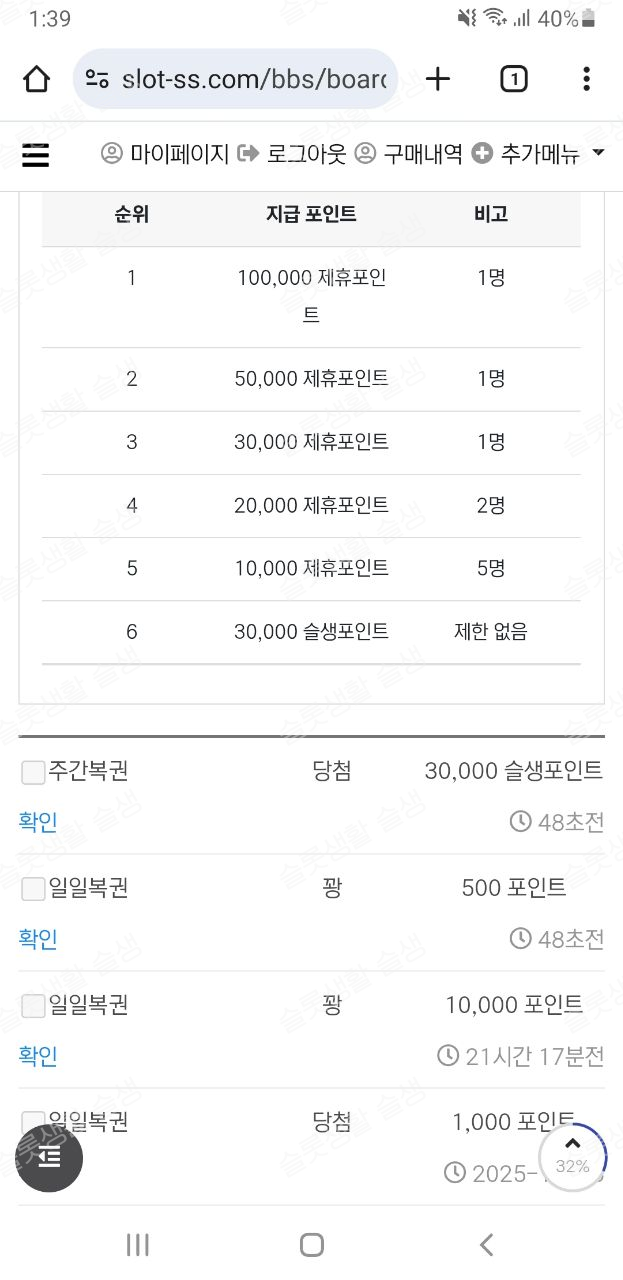This screenshot has width=623, height=1280.
Task: Tap the site info icon in address bar
Action: (x=97, y=79)
